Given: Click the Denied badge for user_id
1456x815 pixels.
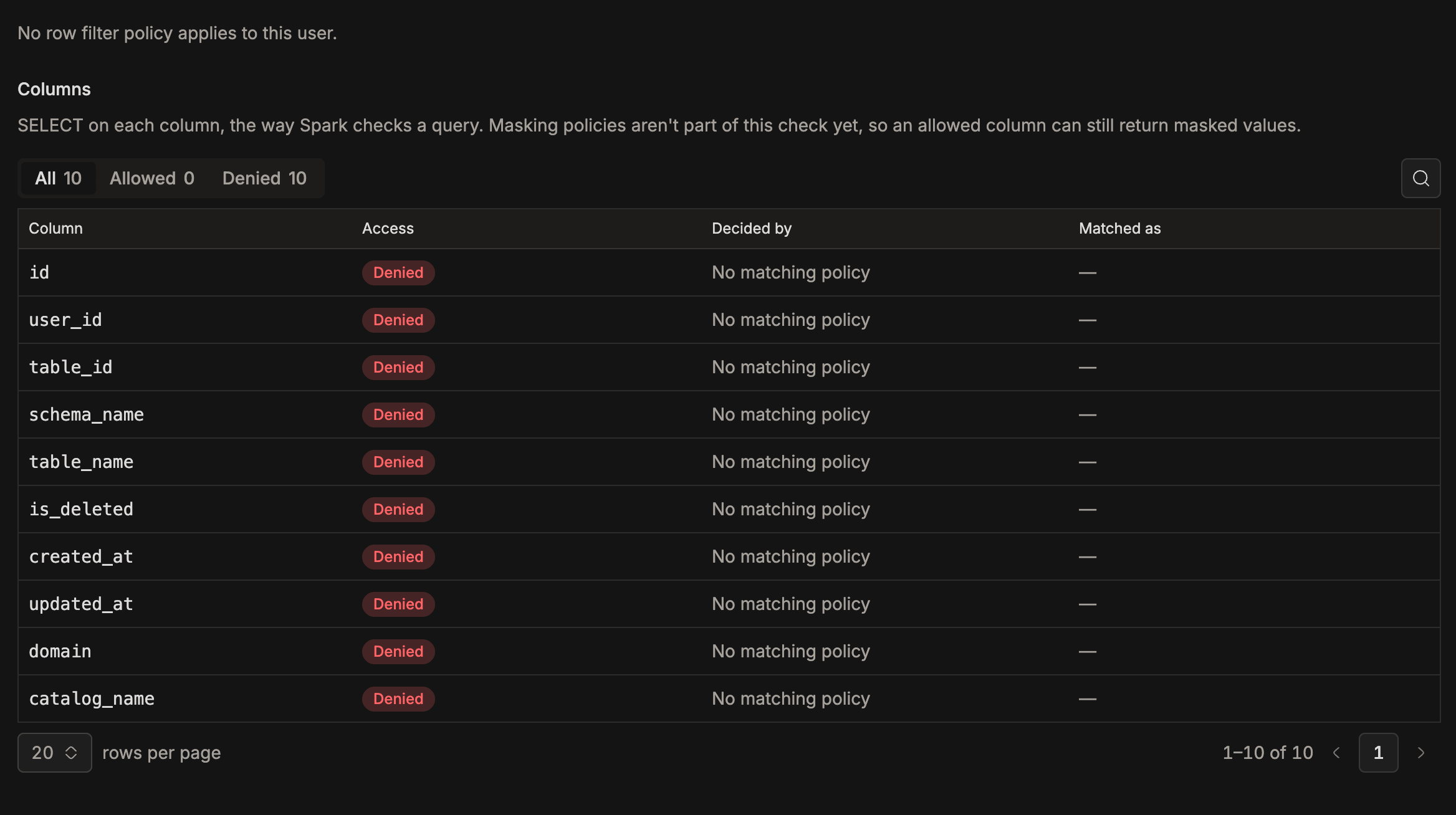Looking at the screenshot, I should [x=398, y=320].
